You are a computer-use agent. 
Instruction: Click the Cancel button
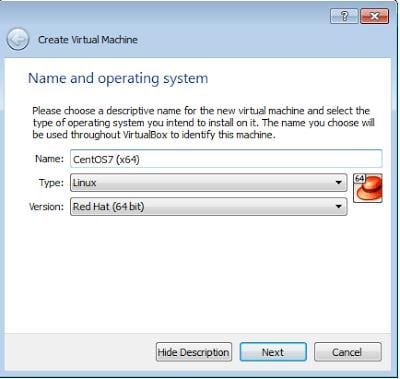point(347,352)
